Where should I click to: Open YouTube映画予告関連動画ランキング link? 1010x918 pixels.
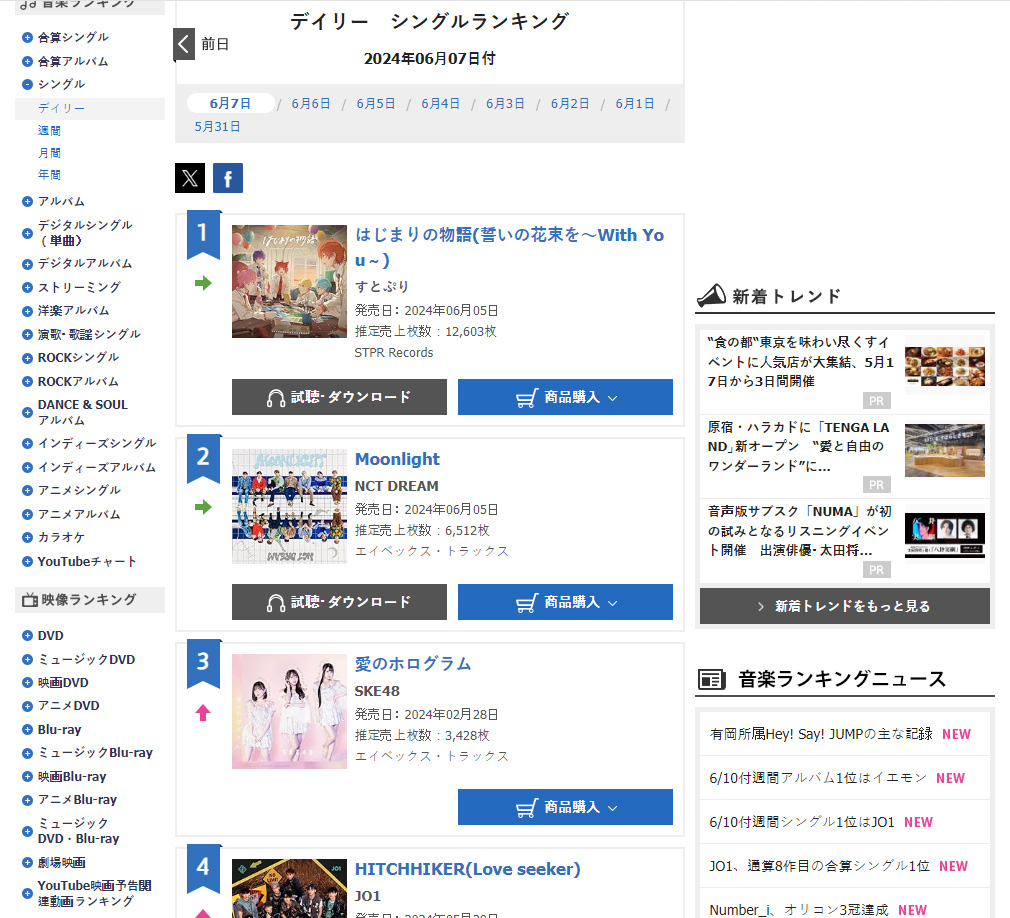tap(94, 894)
